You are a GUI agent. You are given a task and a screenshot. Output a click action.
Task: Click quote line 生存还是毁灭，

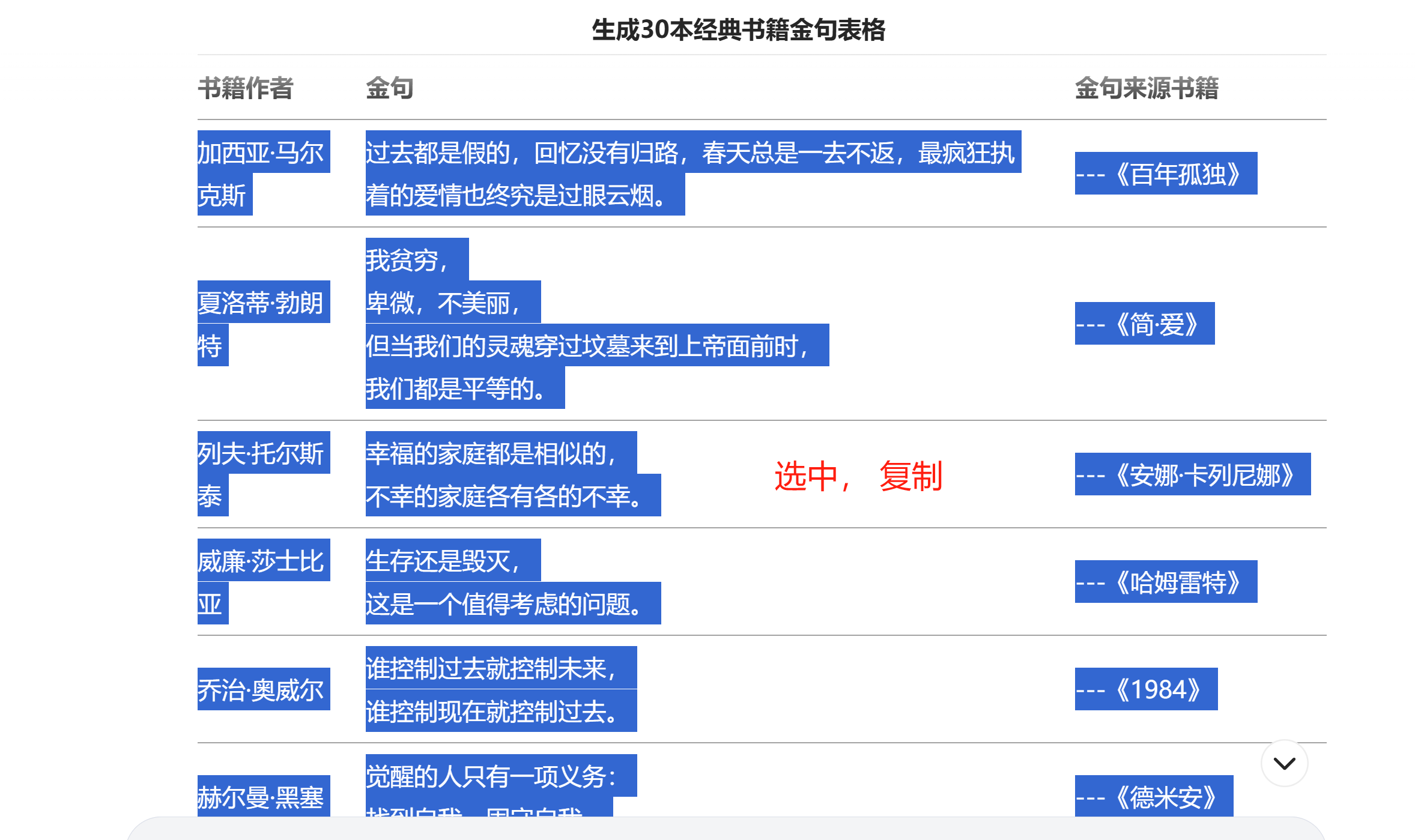pyautogui.click(x=453, y=560)
